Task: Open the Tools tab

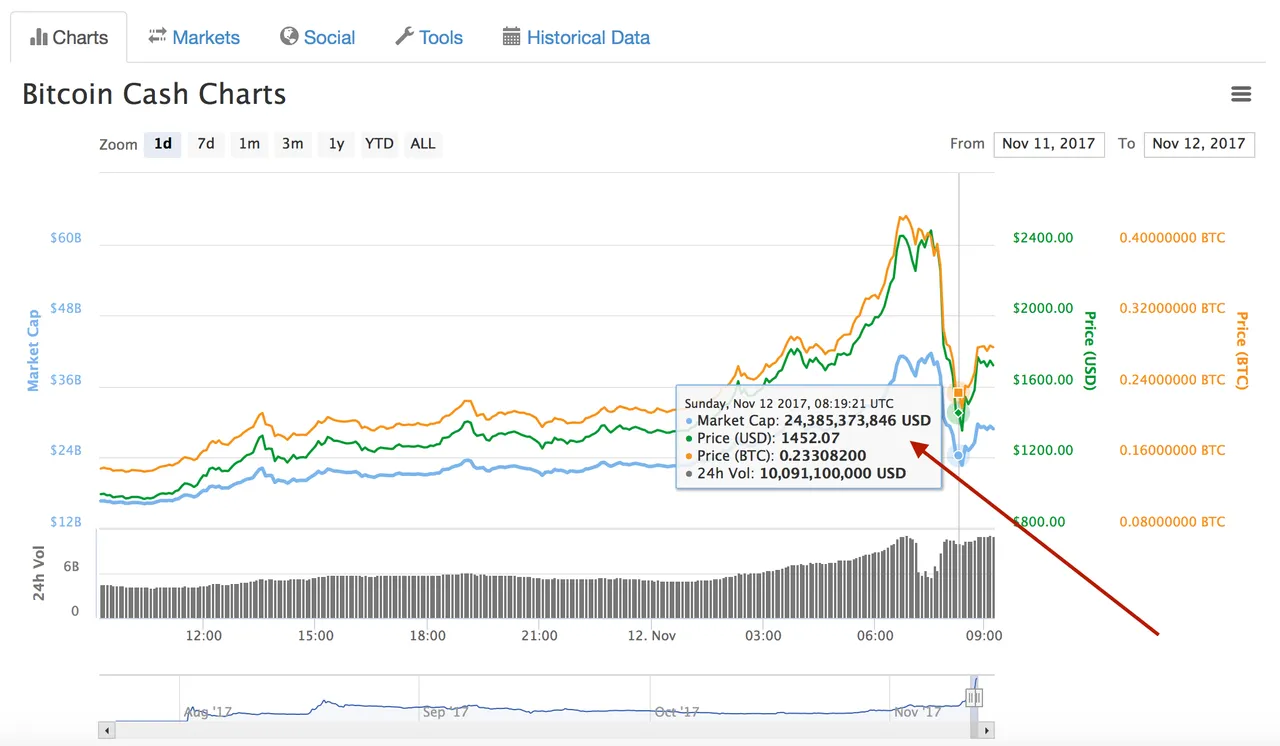Action: tap(428, 38)
